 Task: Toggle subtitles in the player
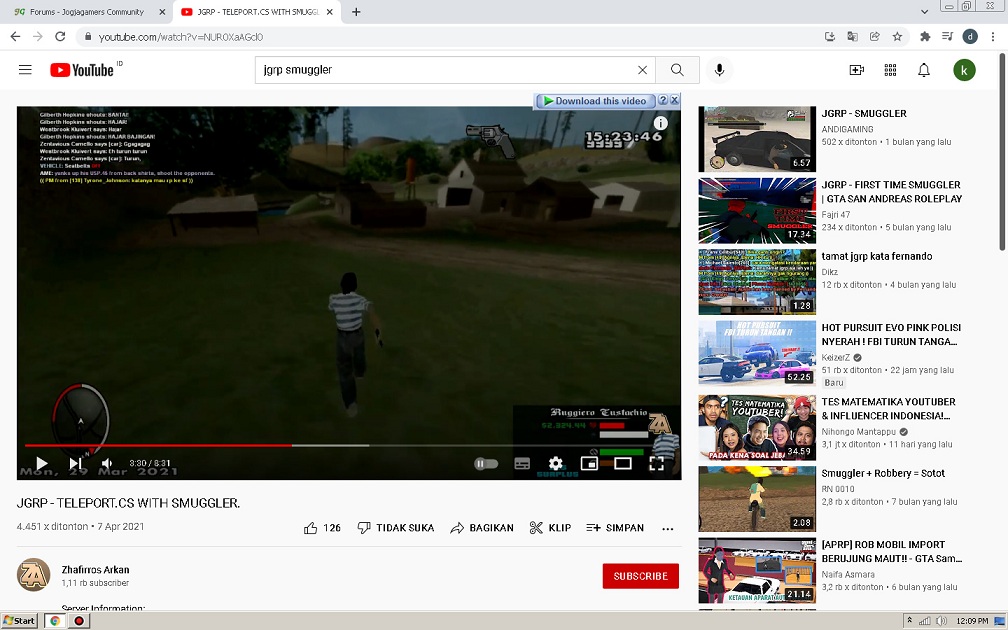[x=522, y=464]
